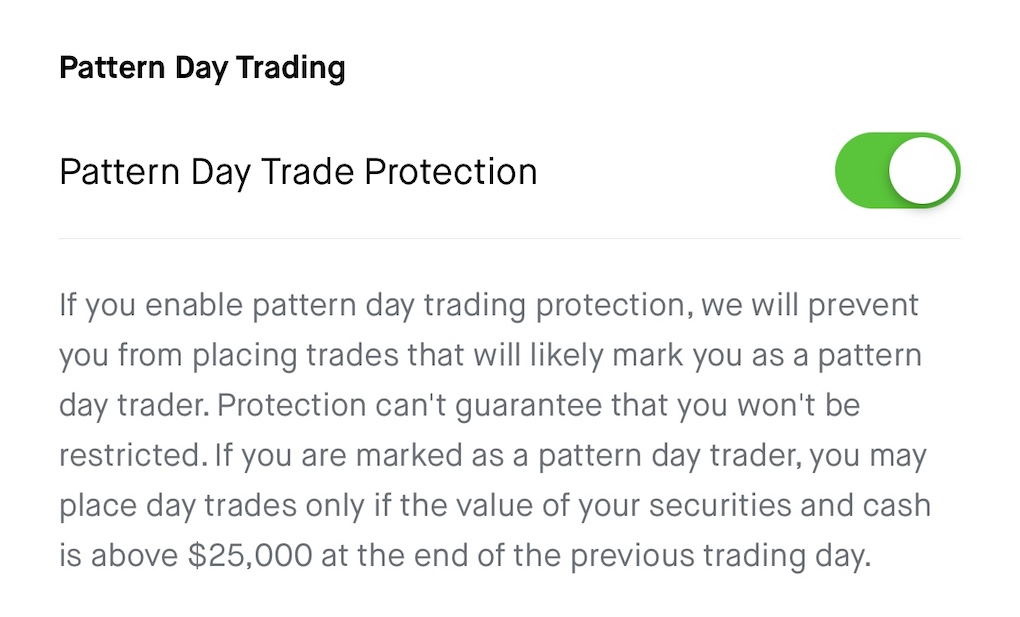Click the Pattern Day Trade Protection label
This screenshot has height=617, width=1020.
298,172
